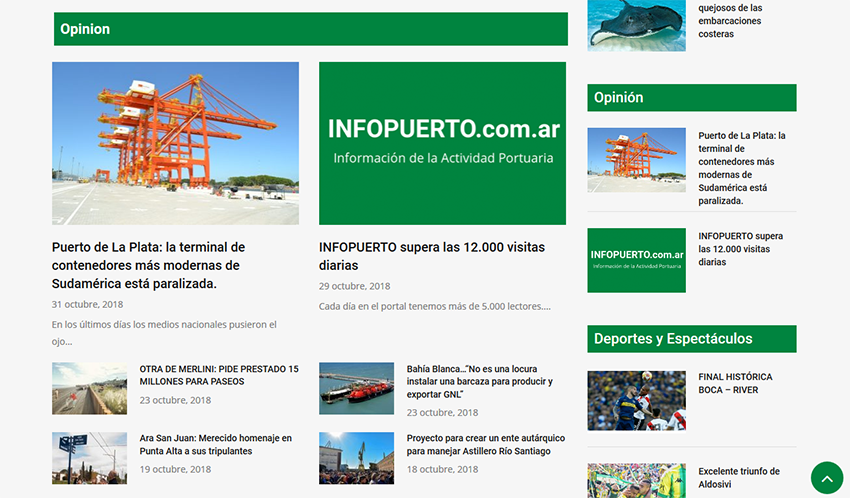The height and width of the screenshot is (498, 850).
Task: Open Ara San Juan street sign thumbnail
Action: 89,458
